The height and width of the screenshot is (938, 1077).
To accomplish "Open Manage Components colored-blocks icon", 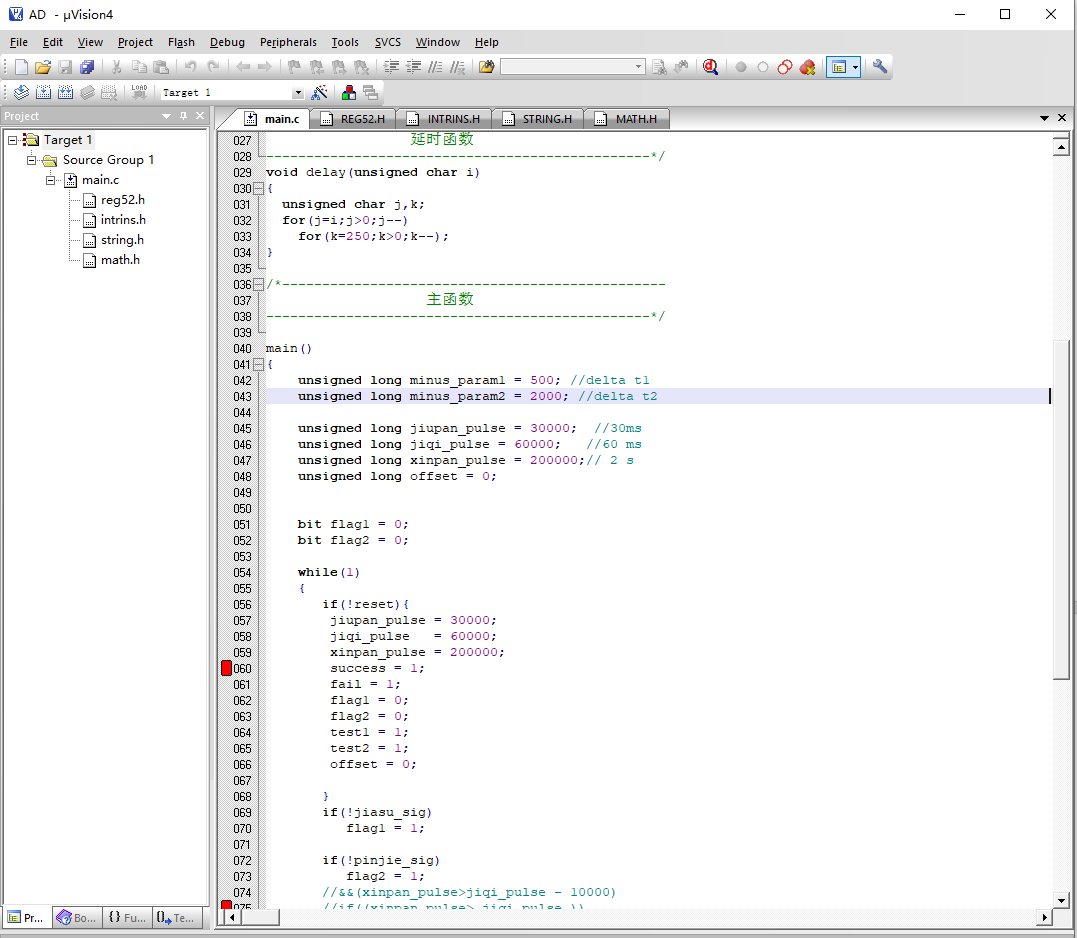I will point(349,92).
